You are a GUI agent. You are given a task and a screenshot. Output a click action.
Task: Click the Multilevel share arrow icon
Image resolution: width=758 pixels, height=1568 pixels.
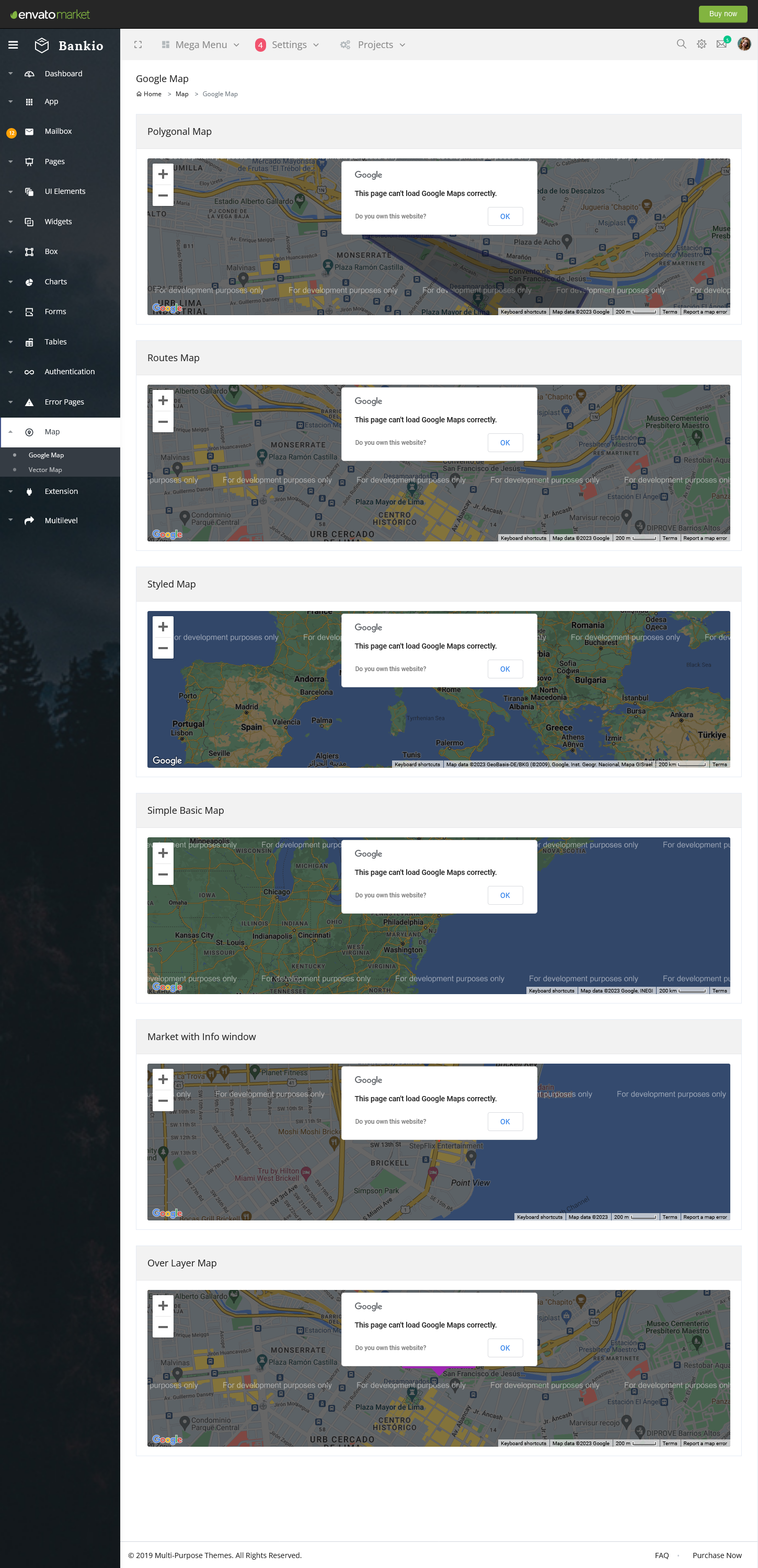point(29,521)
